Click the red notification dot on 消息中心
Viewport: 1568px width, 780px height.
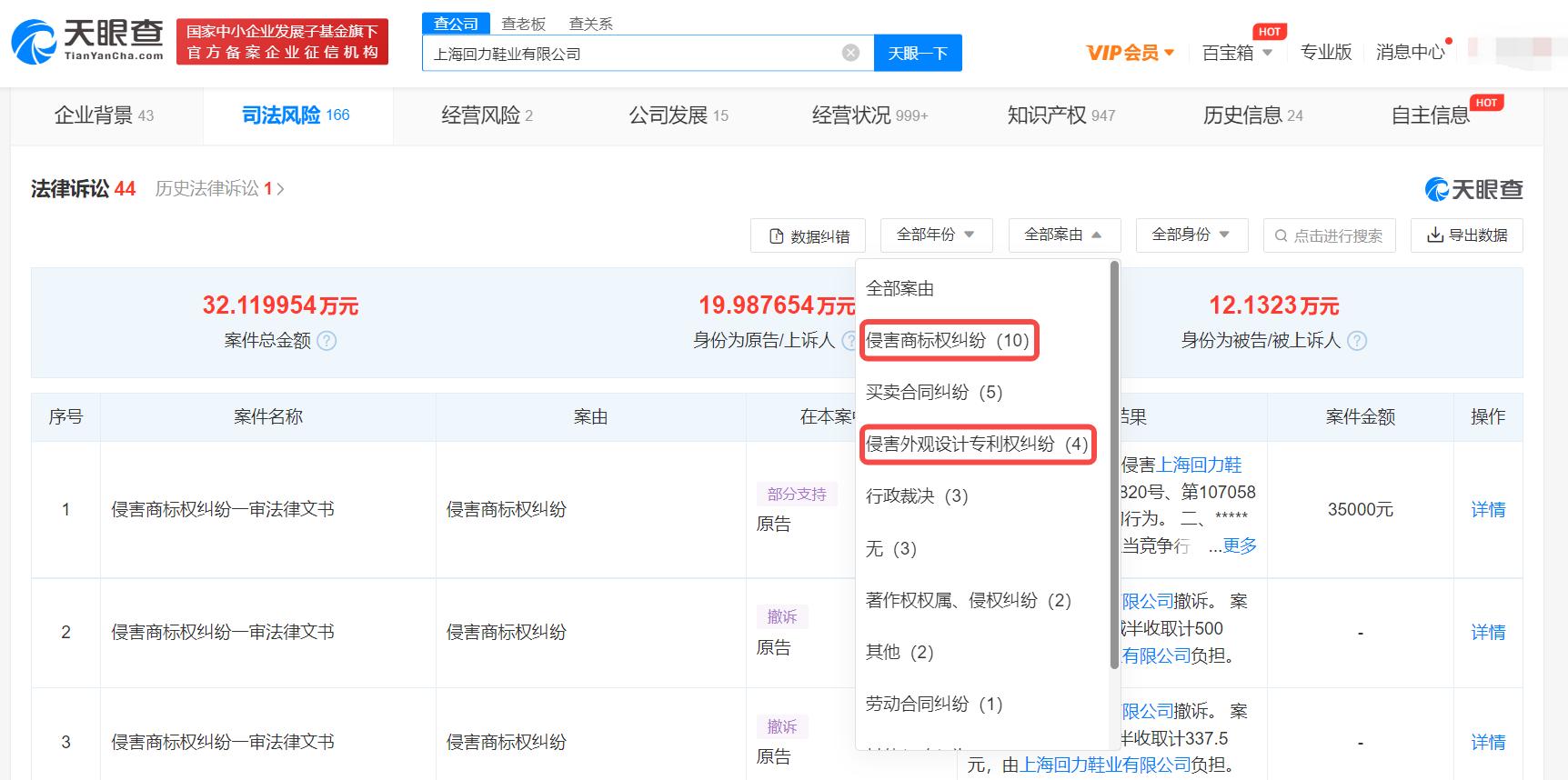point(1449,41)
